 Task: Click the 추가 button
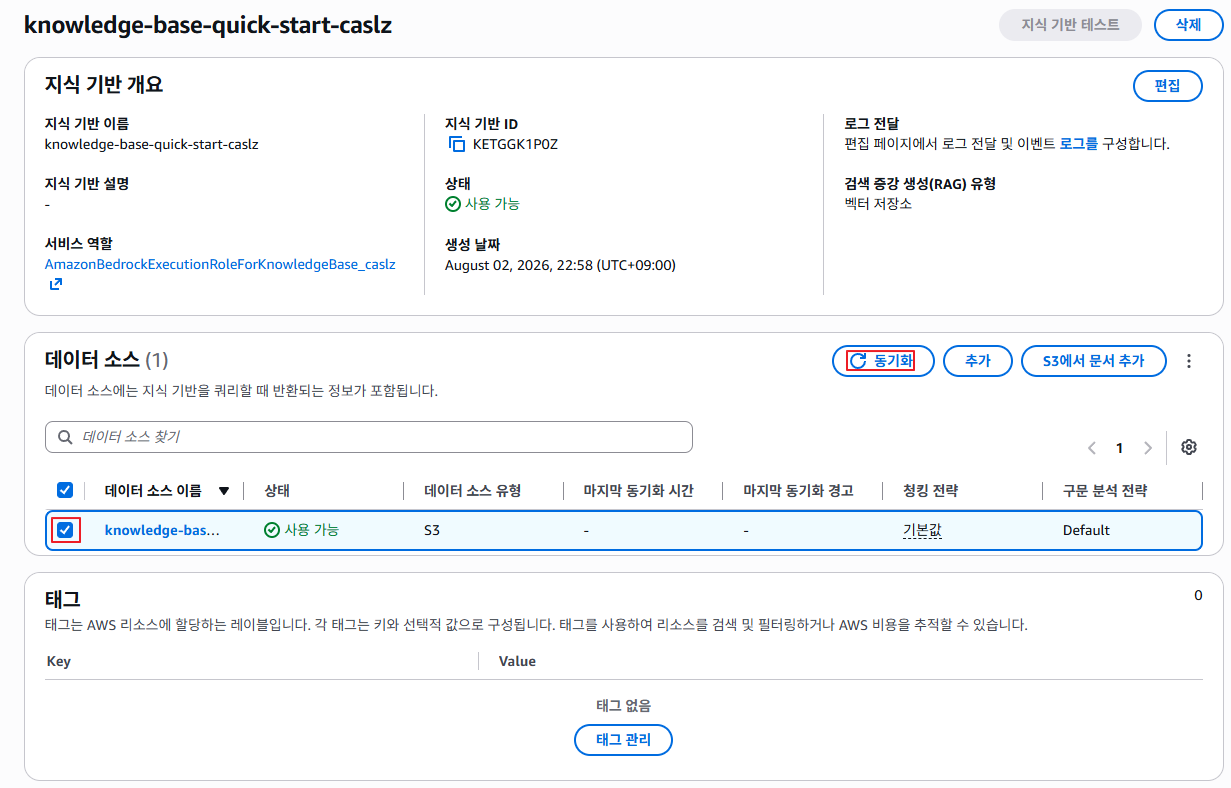point(978,361)
